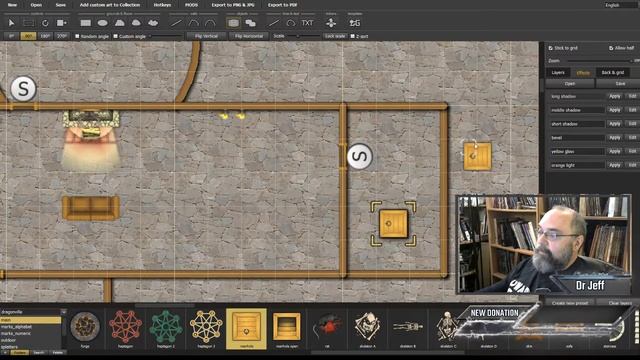The width and height of the screenshot is (640, 360).
Task: Select the move/transform tool icon
Action: click(62, 23)
